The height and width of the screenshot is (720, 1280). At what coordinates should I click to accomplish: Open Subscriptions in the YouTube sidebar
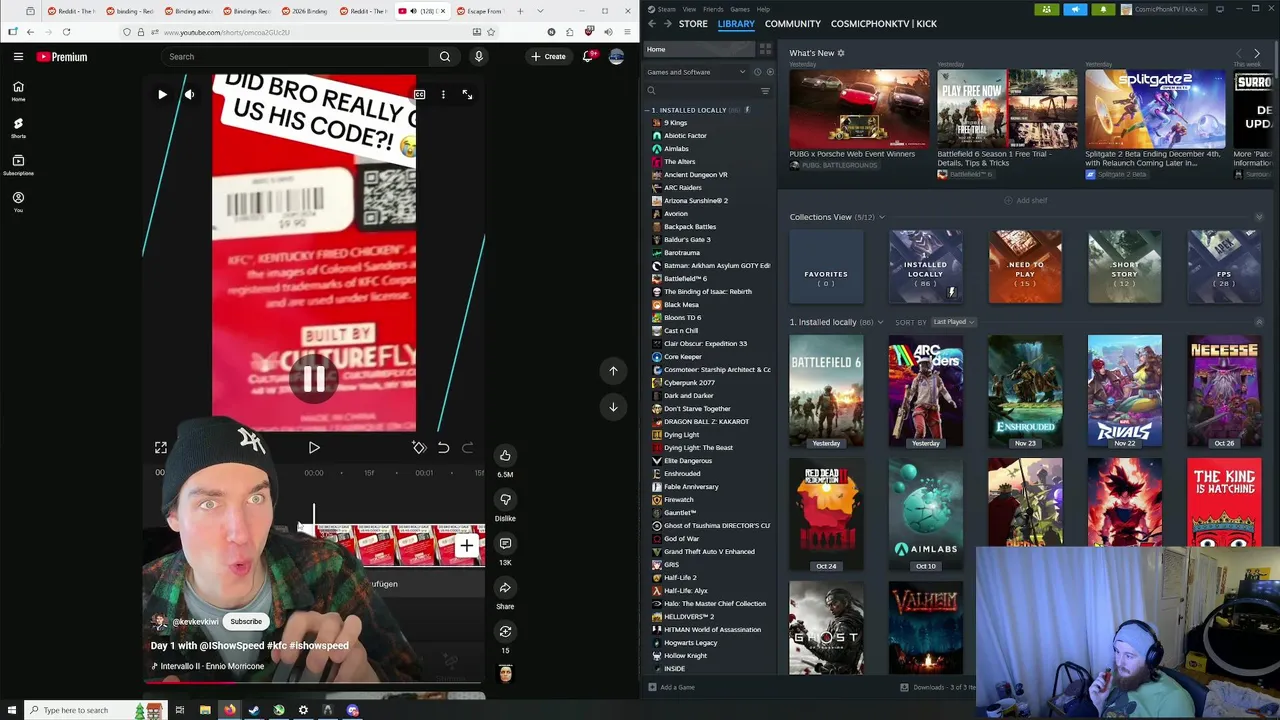point(18,164)
